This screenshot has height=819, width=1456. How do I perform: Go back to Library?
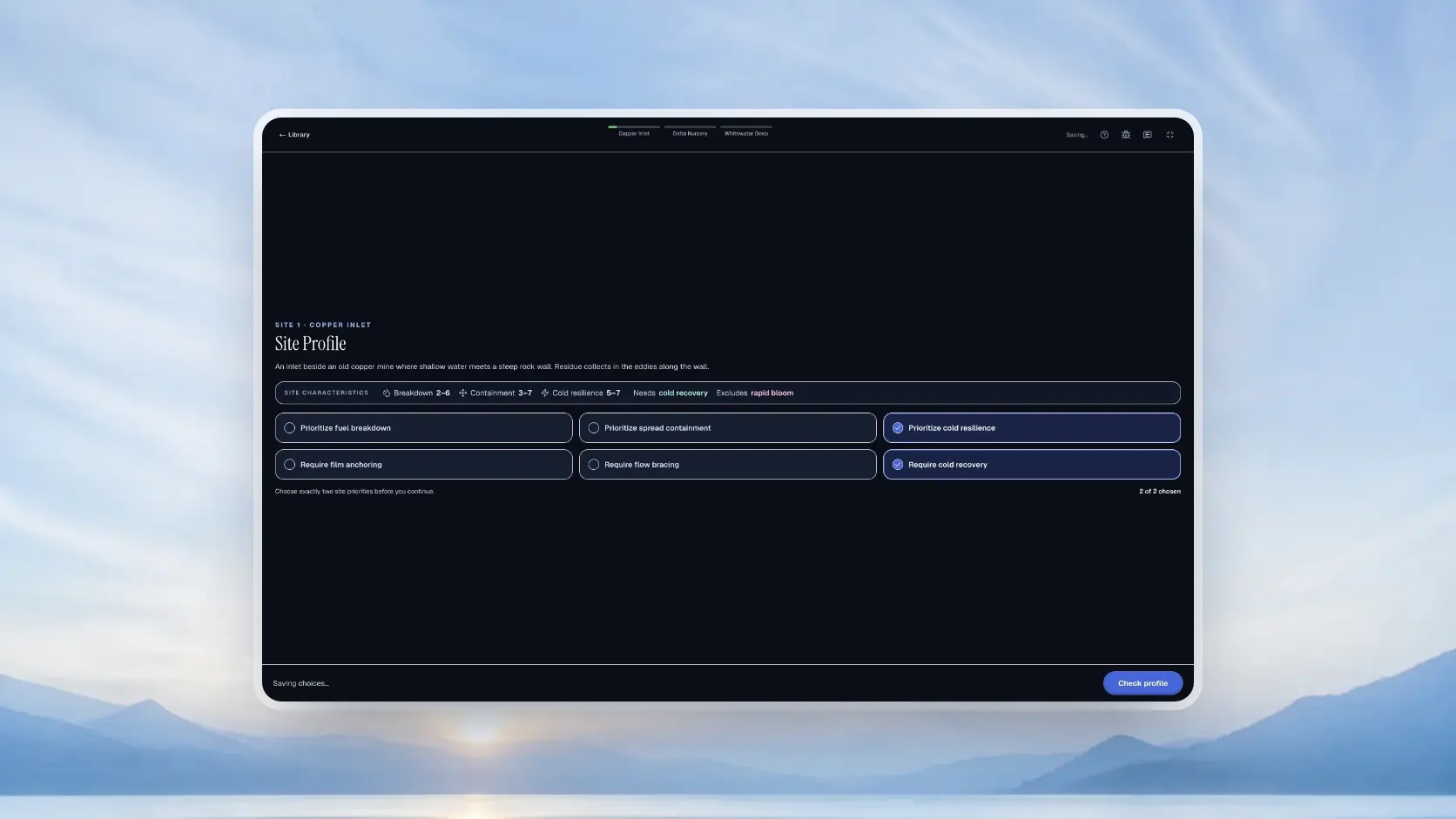[x=294, y=135]
